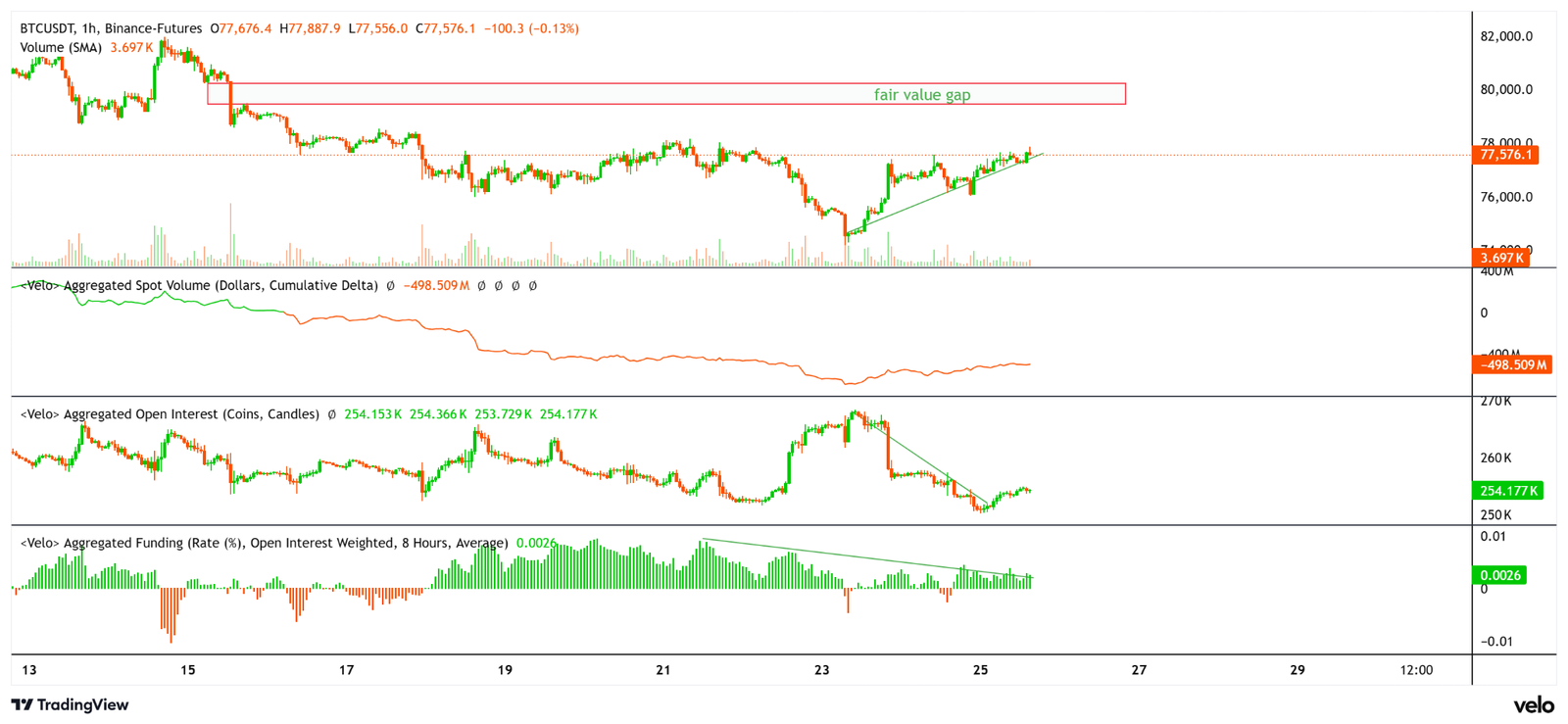Open the Volume (SMA) indicator legend
1568x724 pixels.
click(61, 47)
